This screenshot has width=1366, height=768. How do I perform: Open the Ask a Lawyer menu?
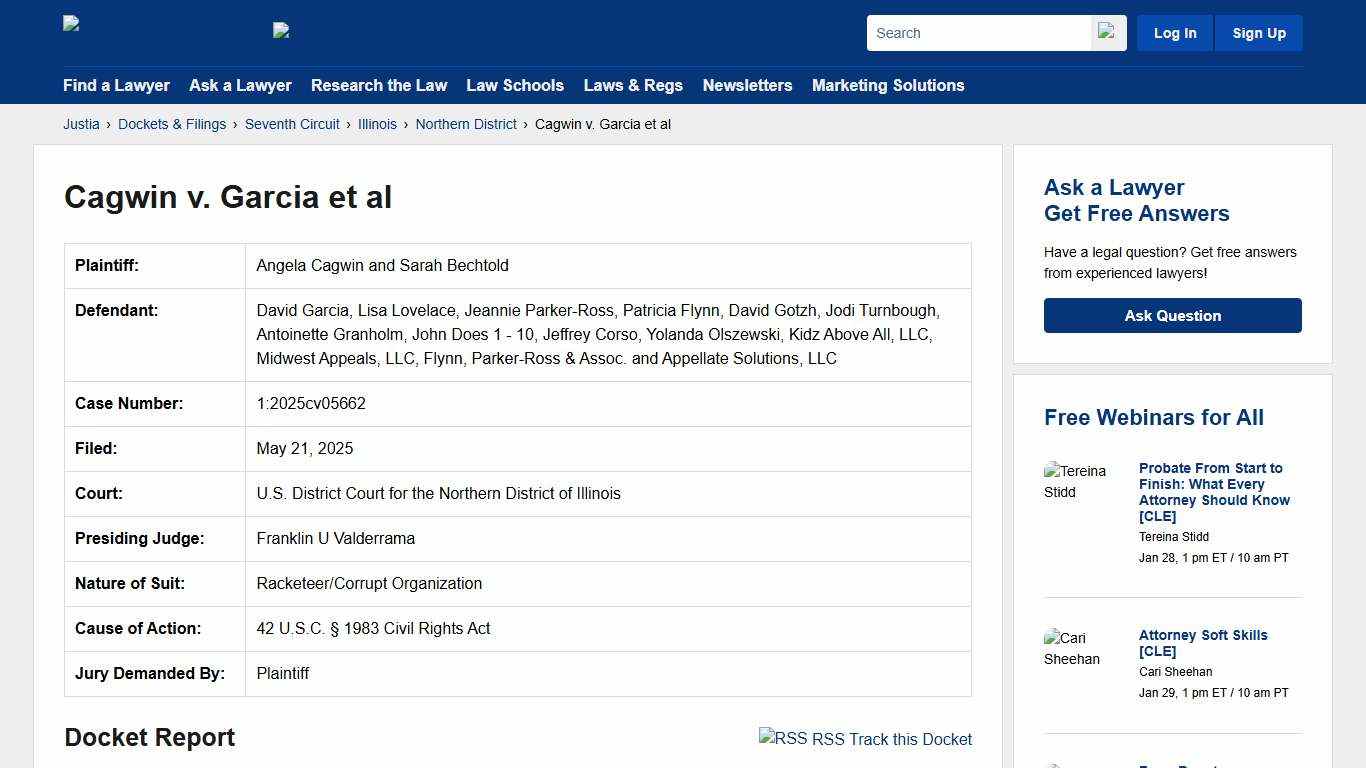coord(240,86)
